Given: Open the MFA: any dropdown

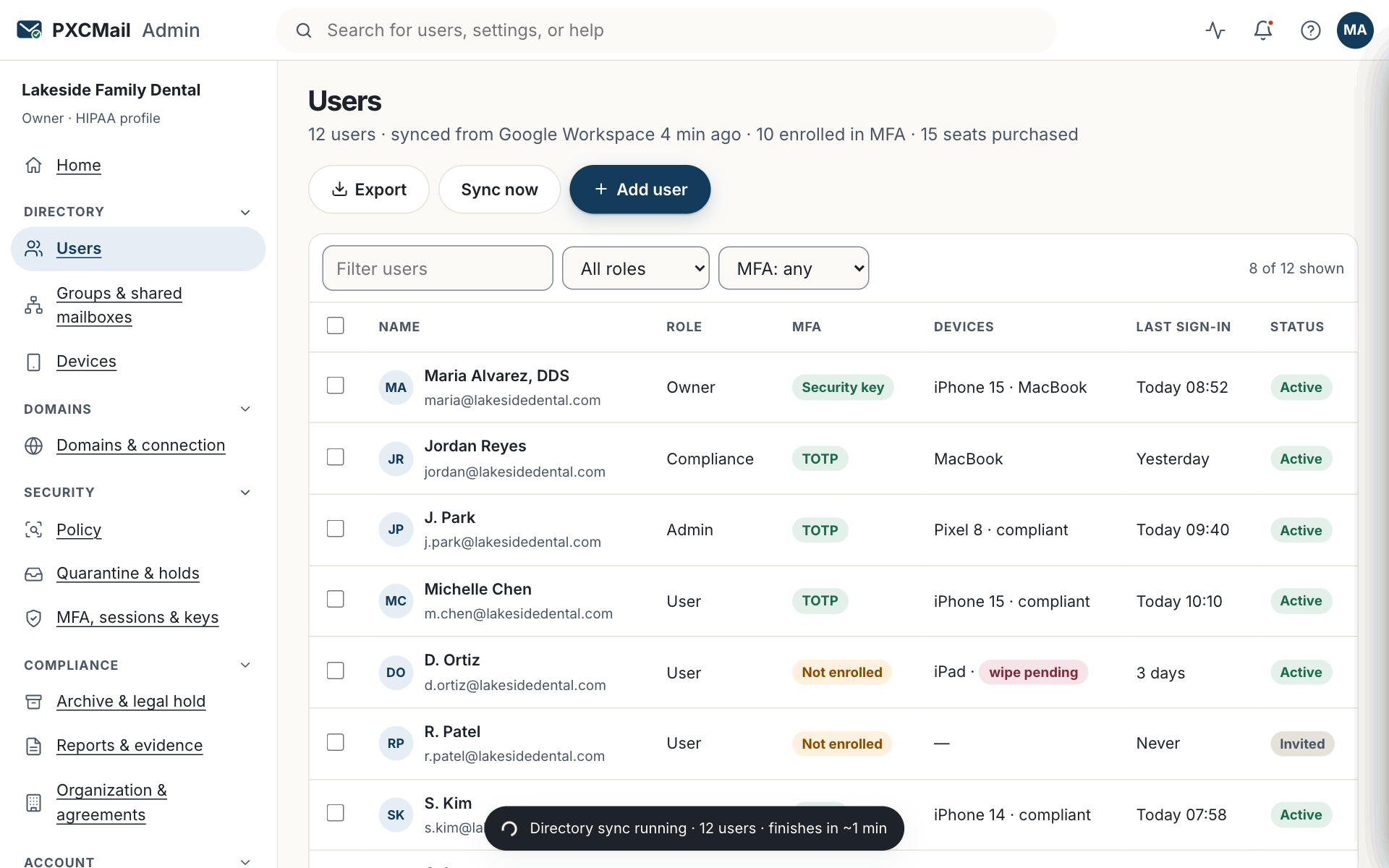Looking at the screenshot, I should pyautogui.click(x=793, y=268).
